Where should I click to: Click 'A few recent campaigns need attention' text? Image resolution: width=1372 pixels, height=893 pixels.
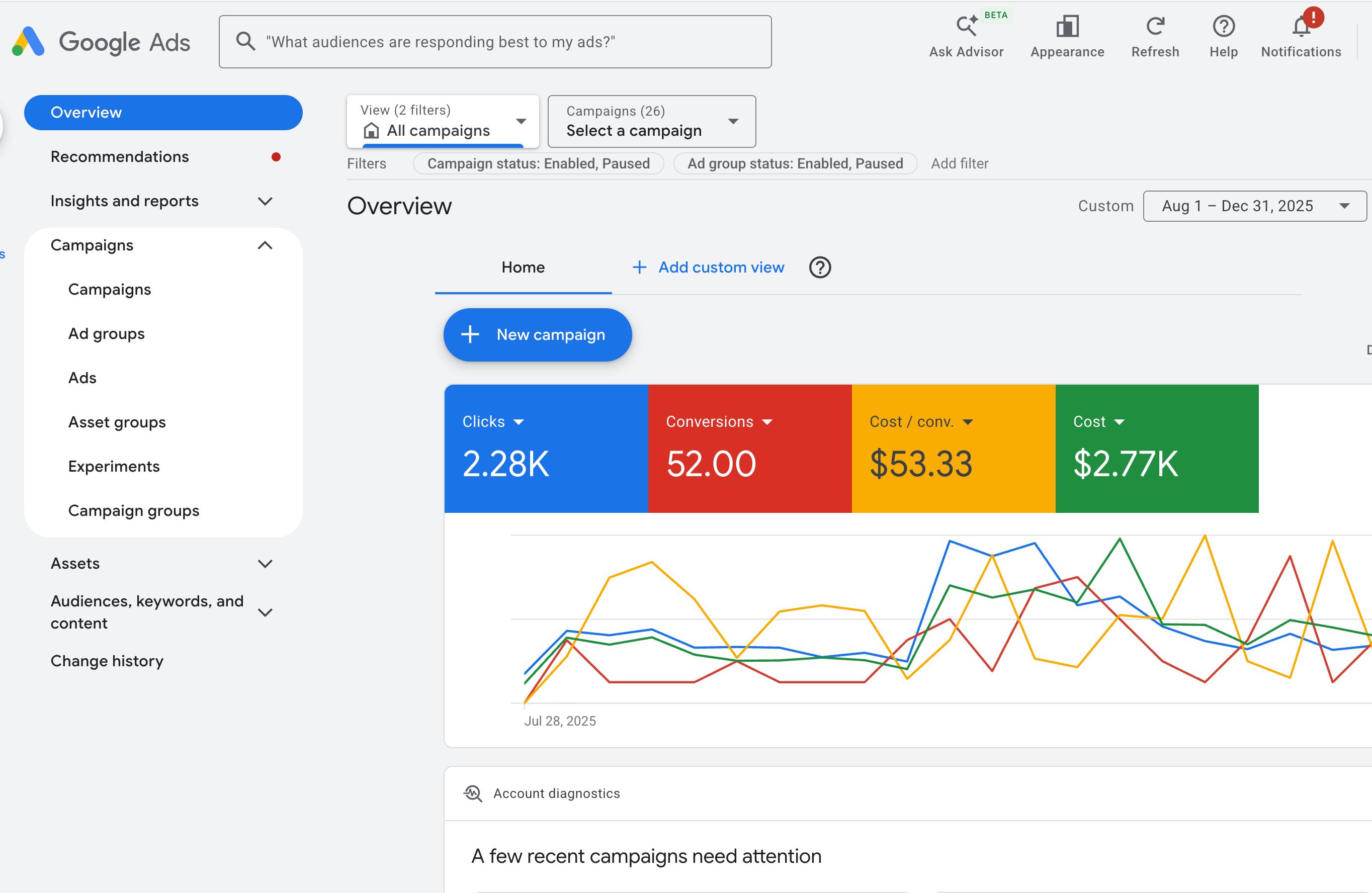[646, 856]
